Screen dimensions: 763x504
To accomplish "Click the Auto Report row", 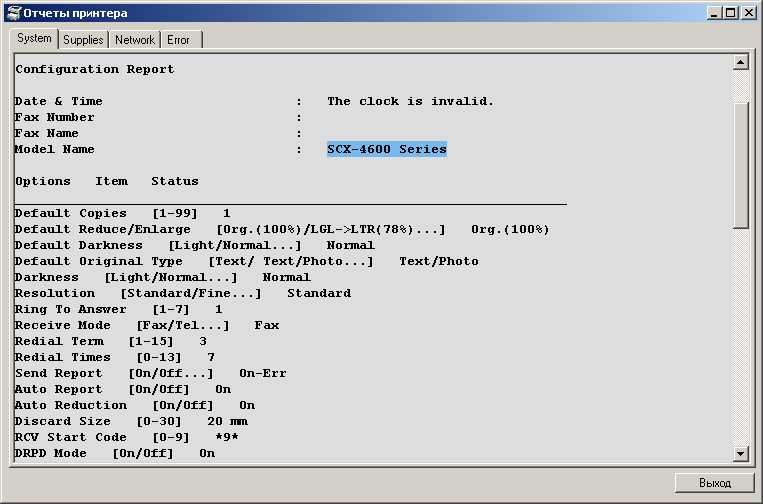I will click(x=123, y=390).
